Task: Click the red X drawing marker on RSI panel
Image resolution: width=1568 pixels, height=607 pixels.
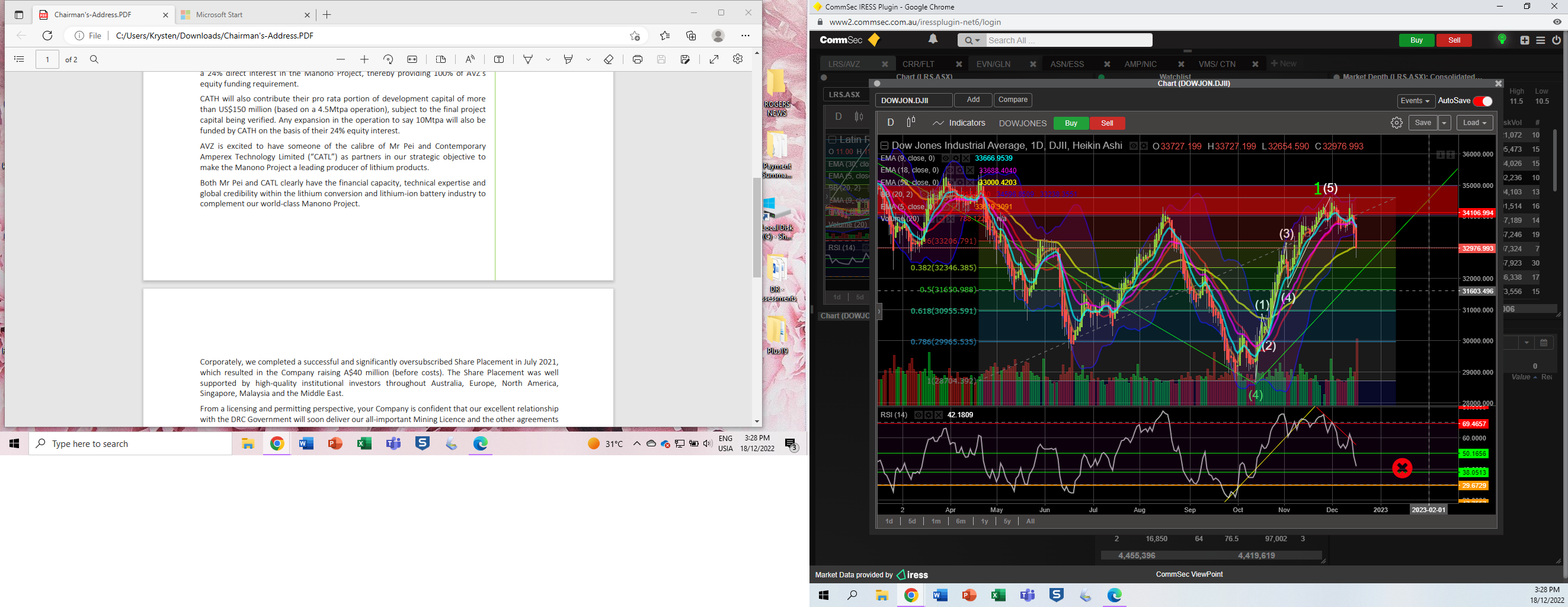Action: pyautogui.click(x=1403, y=468)
